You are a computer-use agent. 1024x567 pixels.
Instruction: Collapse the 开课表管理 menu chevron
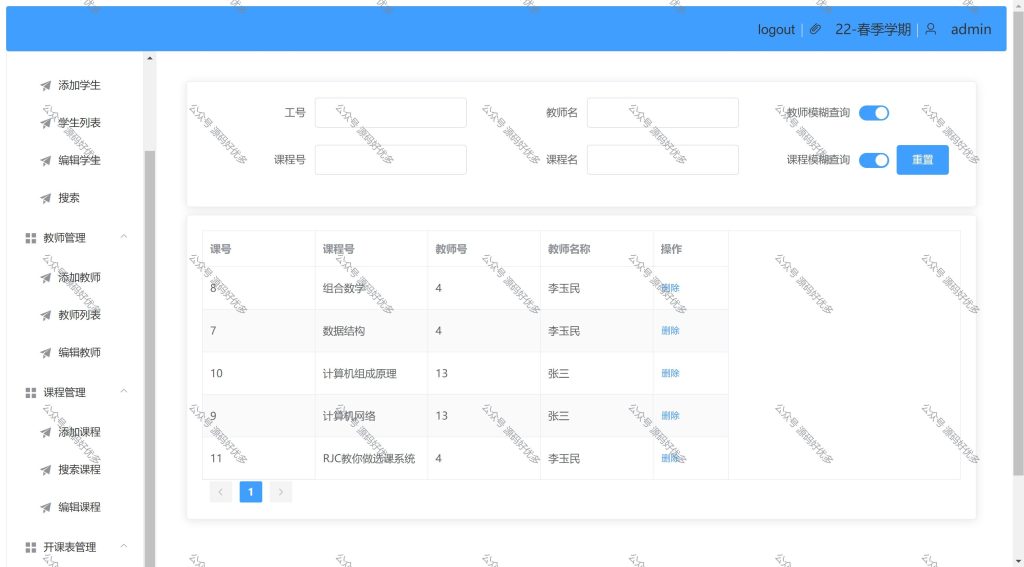pyautogui.click(x=124, y=546)
